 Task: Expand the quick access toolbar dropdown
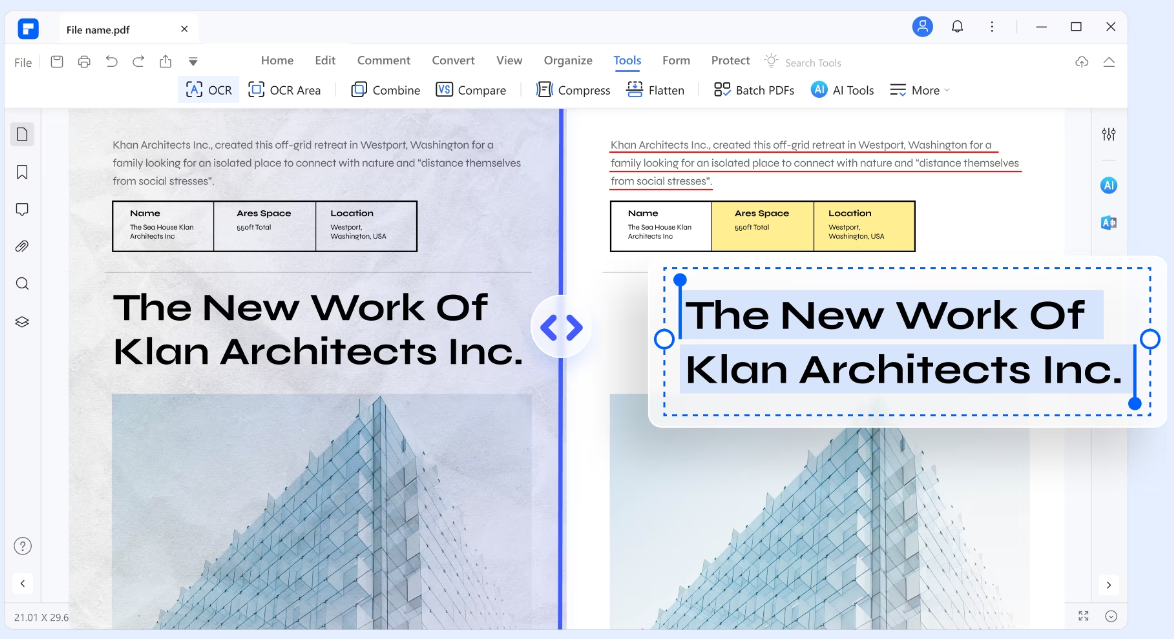pos(193,61)
